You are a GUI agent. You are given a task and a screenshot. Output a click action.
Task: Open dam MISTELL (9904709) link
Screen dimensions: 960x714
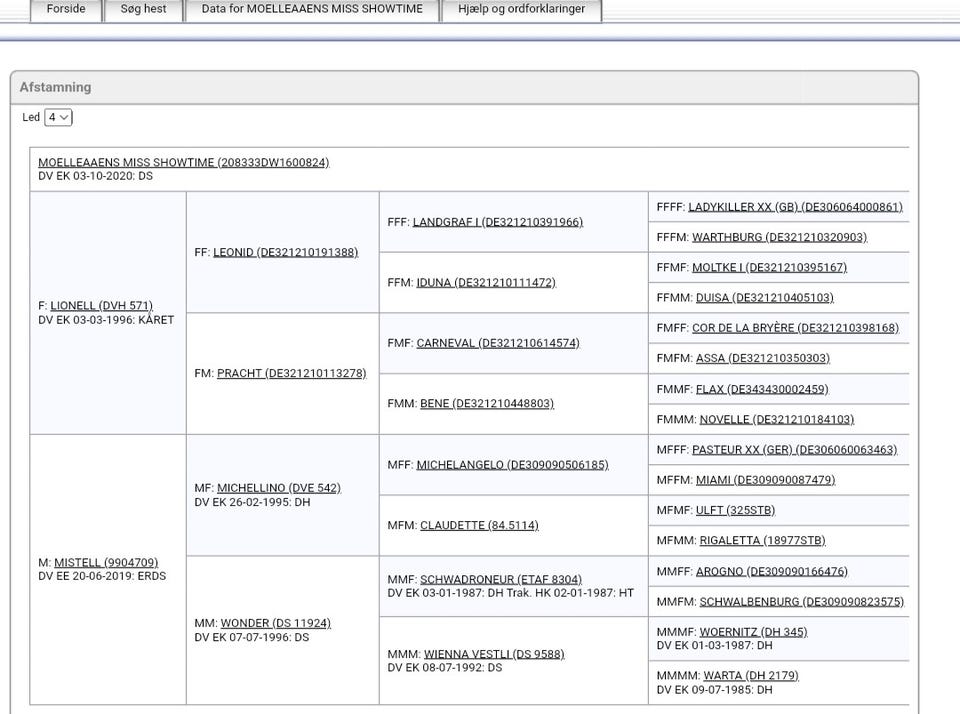tap(106, 562)
